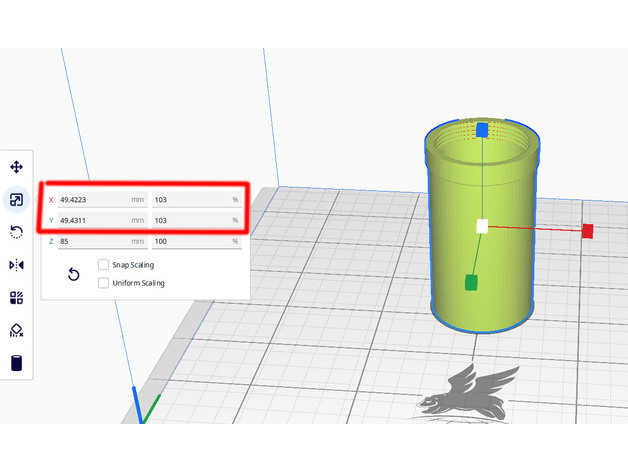The width and height of the screenshot is (628, 472).
Task: Enable the Uniform Scaling checkbox
Action: (x=104, y=283)
